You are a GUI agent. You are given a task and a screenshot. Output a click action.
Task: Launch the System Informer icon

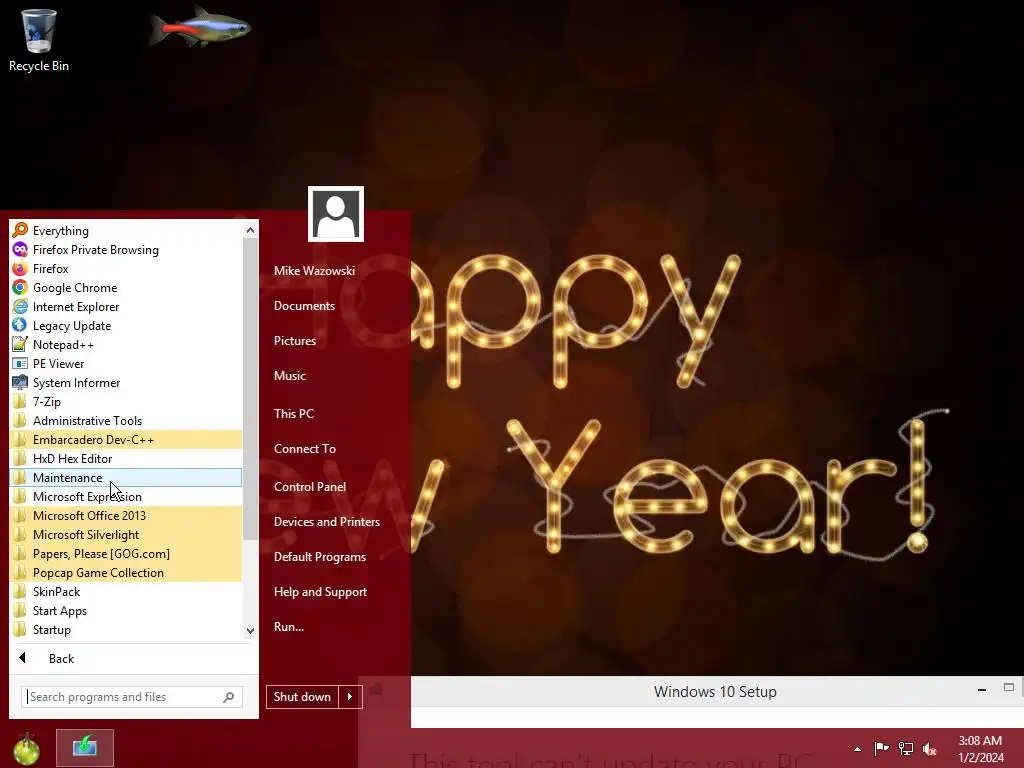click(x=20, y=381)
